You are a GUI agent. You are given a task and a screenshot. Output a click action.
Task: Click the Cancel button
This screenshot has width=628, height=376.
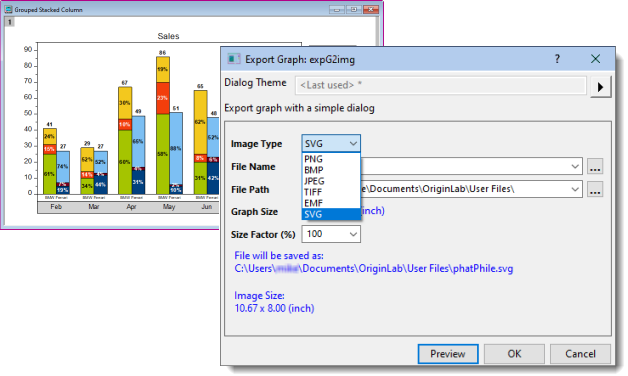pyautogui.click(x=580, y=354)
